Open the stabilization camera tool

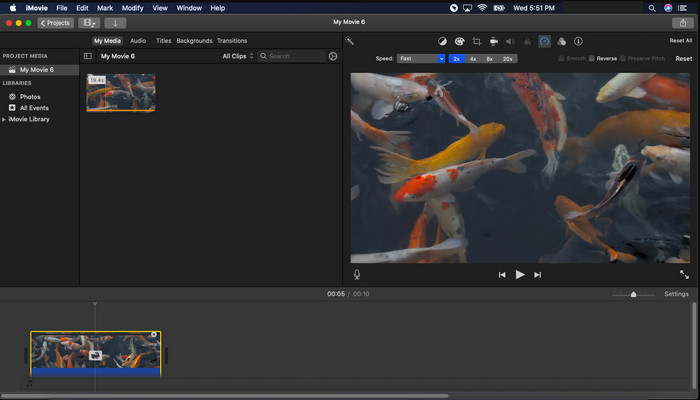click(x=493, y=41)
